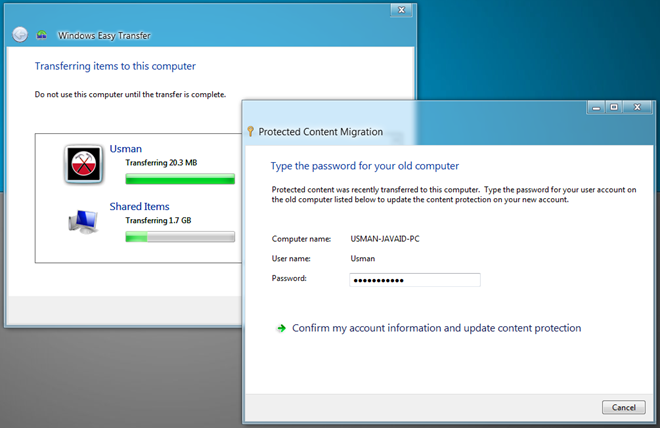660x428 pixels.
Task: Click the 'User name:' label
Action: [x=291, y=259]
